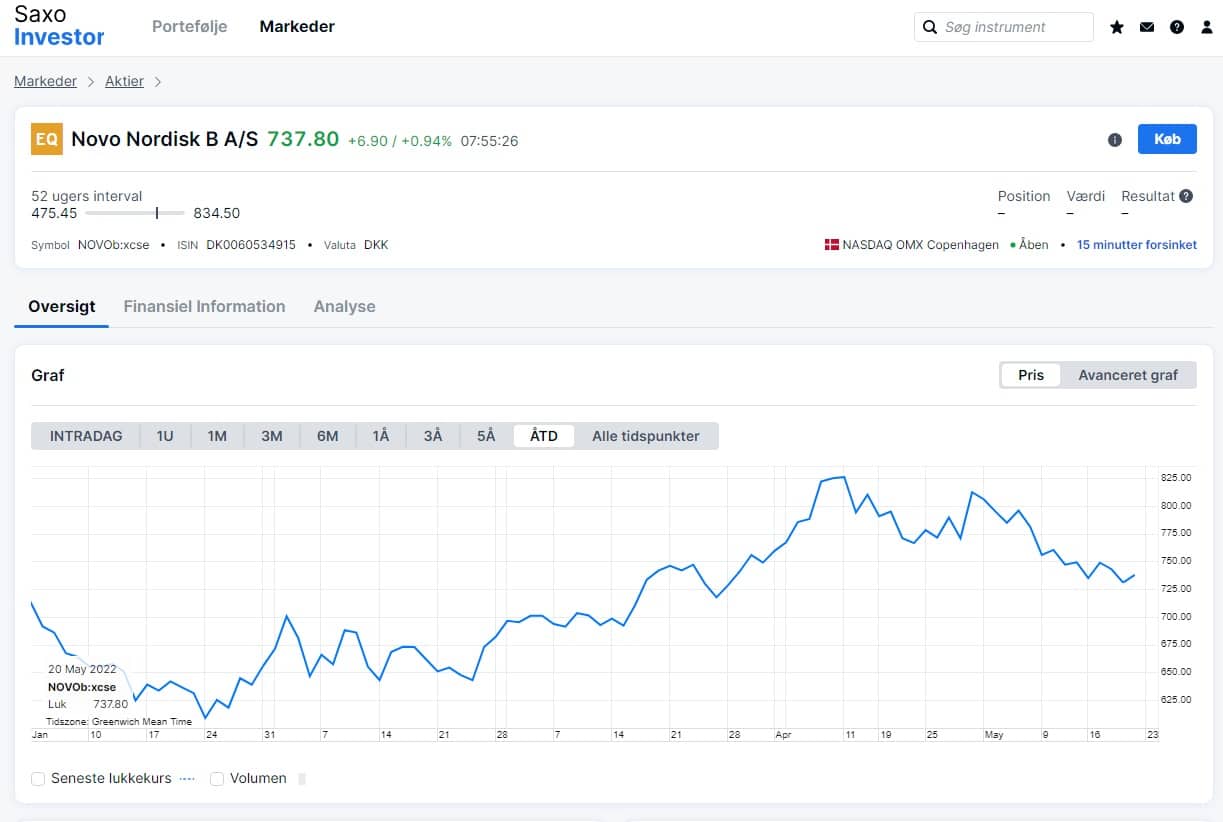Open the messages envelope icon
1223x822 pixels.
1147,27
